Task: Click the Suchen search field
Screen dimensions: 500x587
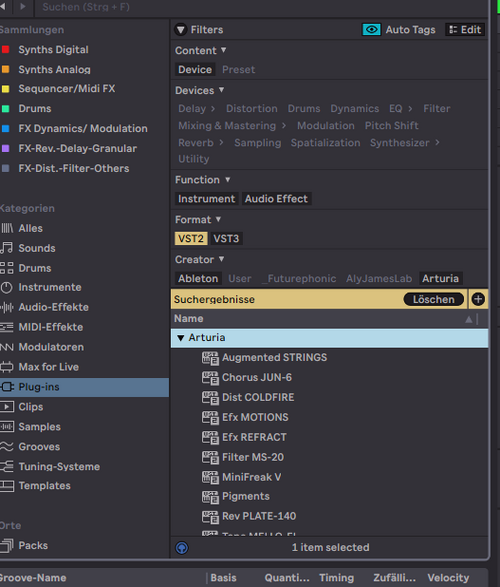Action: 262,7
